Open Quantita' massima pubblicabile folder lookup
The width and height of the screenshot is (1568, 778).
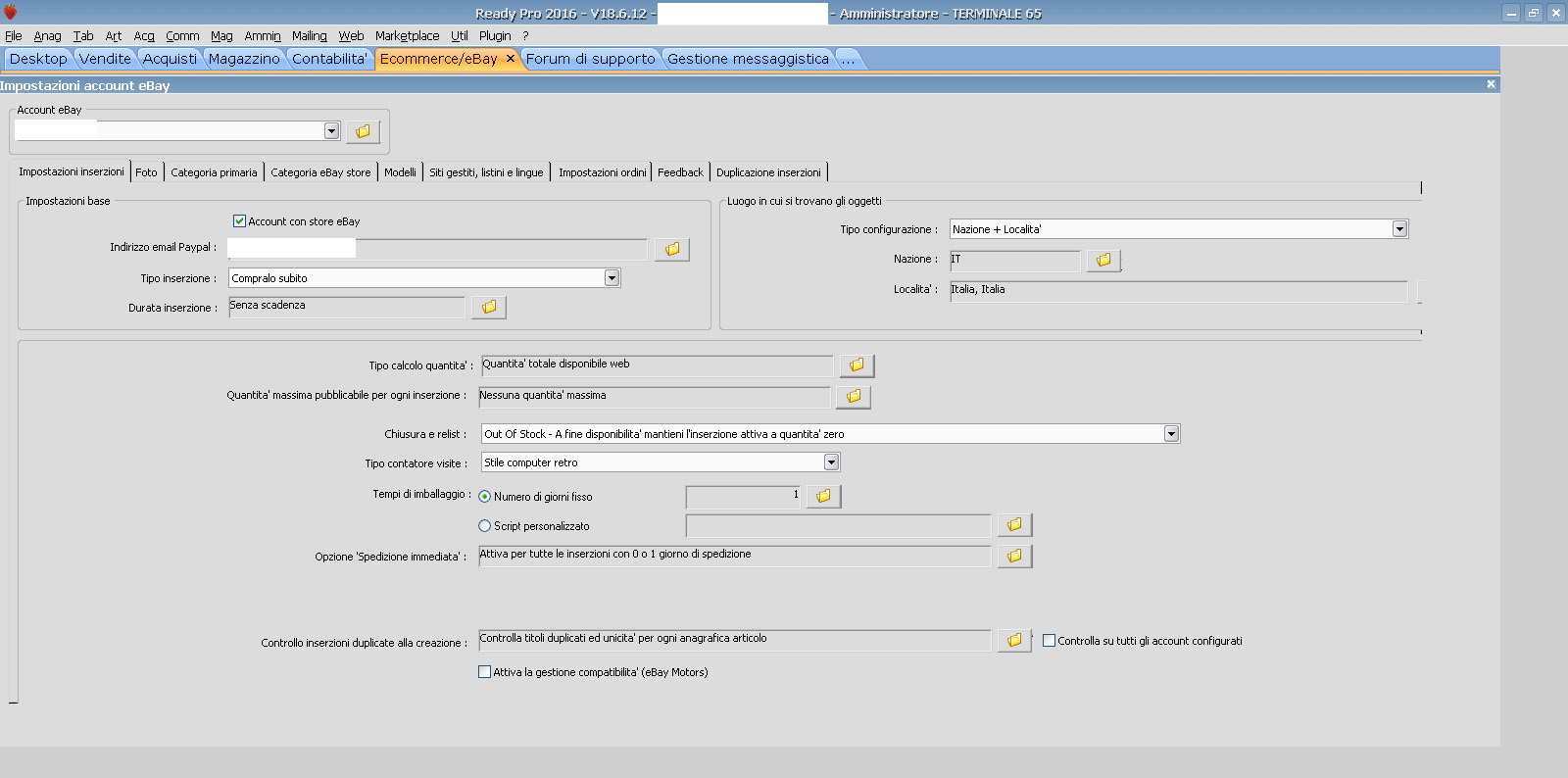(x=854, y=396)
